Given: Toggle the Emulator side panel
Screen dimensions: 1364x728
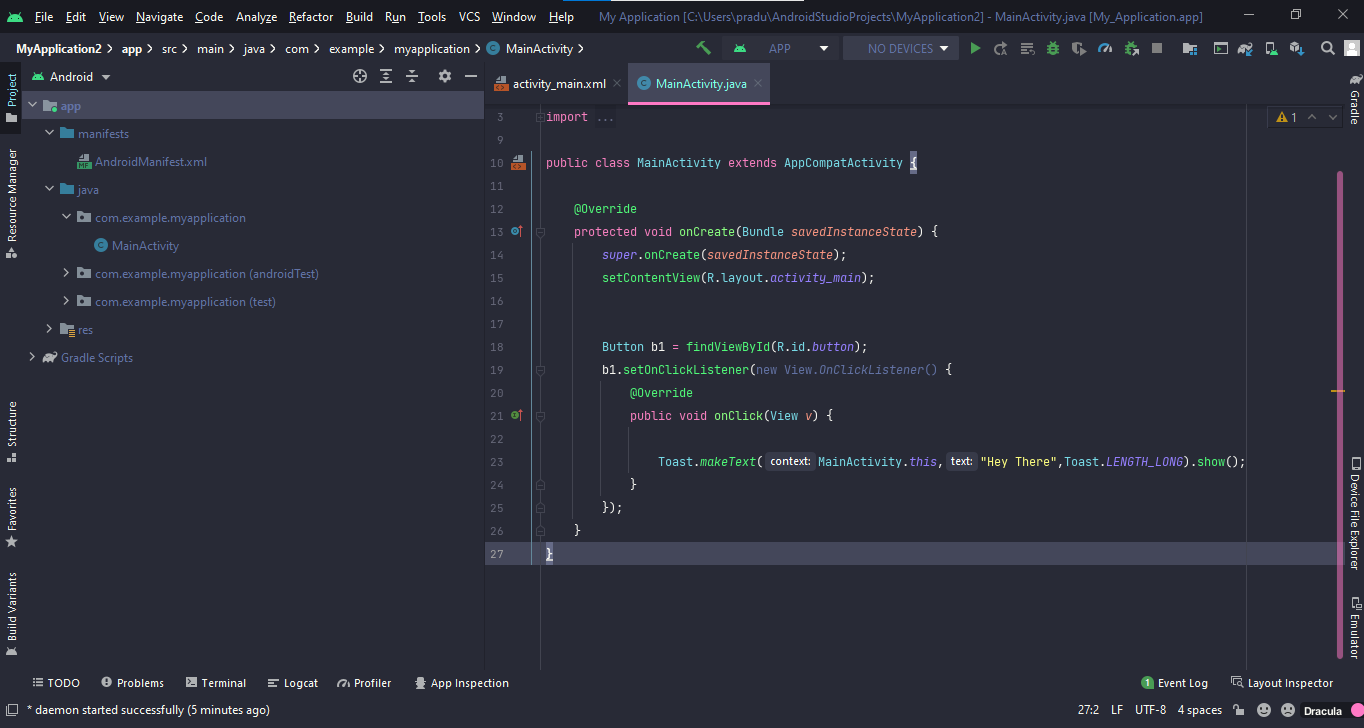Looking at the screenshot, I should tap(1354, 627).
